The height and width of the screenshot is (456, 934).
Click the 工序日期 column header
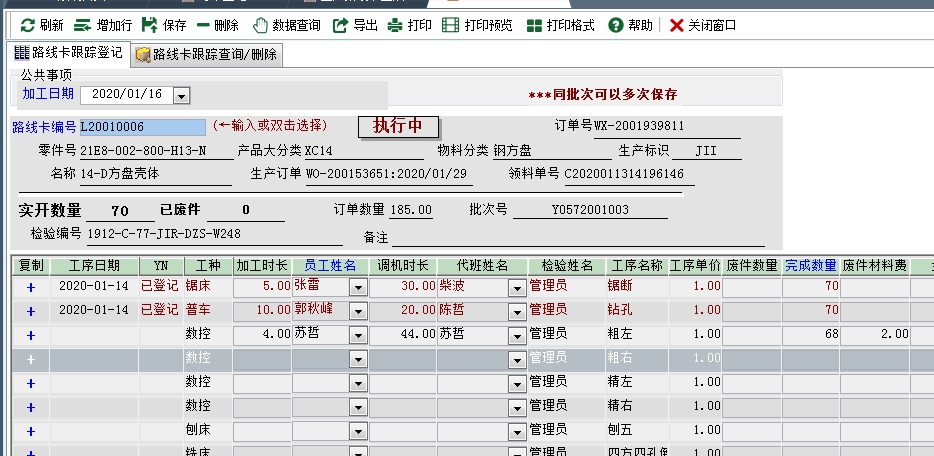click(94, 266)
